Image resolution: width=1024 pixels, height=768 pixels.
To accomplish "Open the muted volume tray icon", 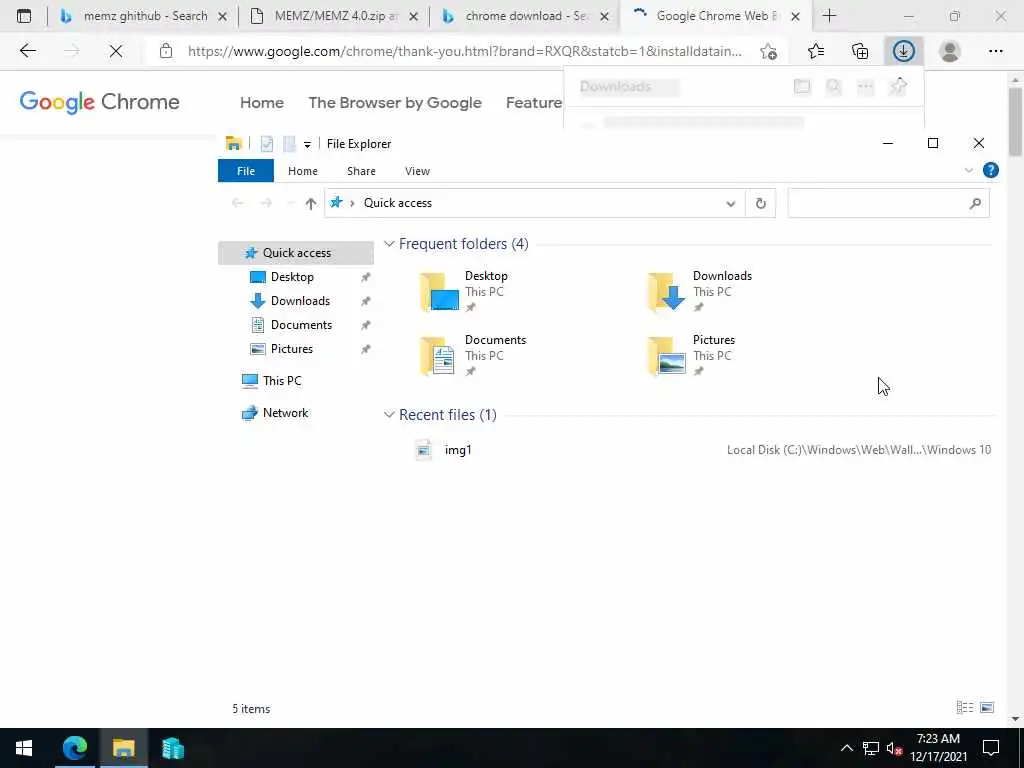I will (x=894, y=748).
